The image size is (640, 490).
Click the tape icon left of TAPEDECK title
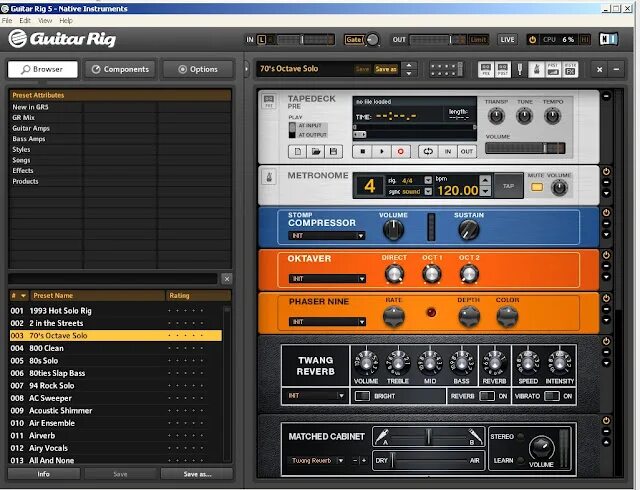(269, 101)
